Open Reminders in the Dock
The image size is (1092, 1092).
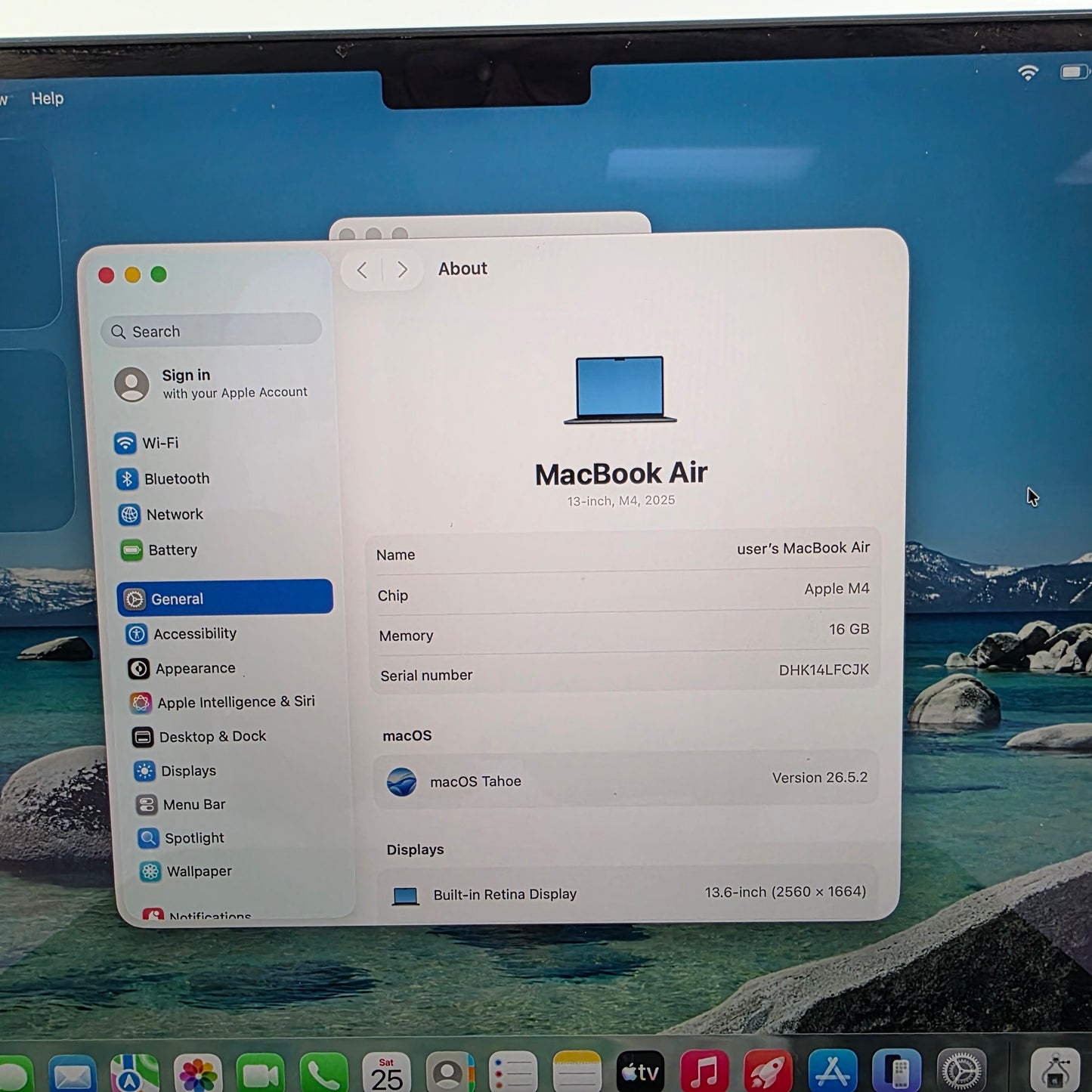pos(513,1073)
